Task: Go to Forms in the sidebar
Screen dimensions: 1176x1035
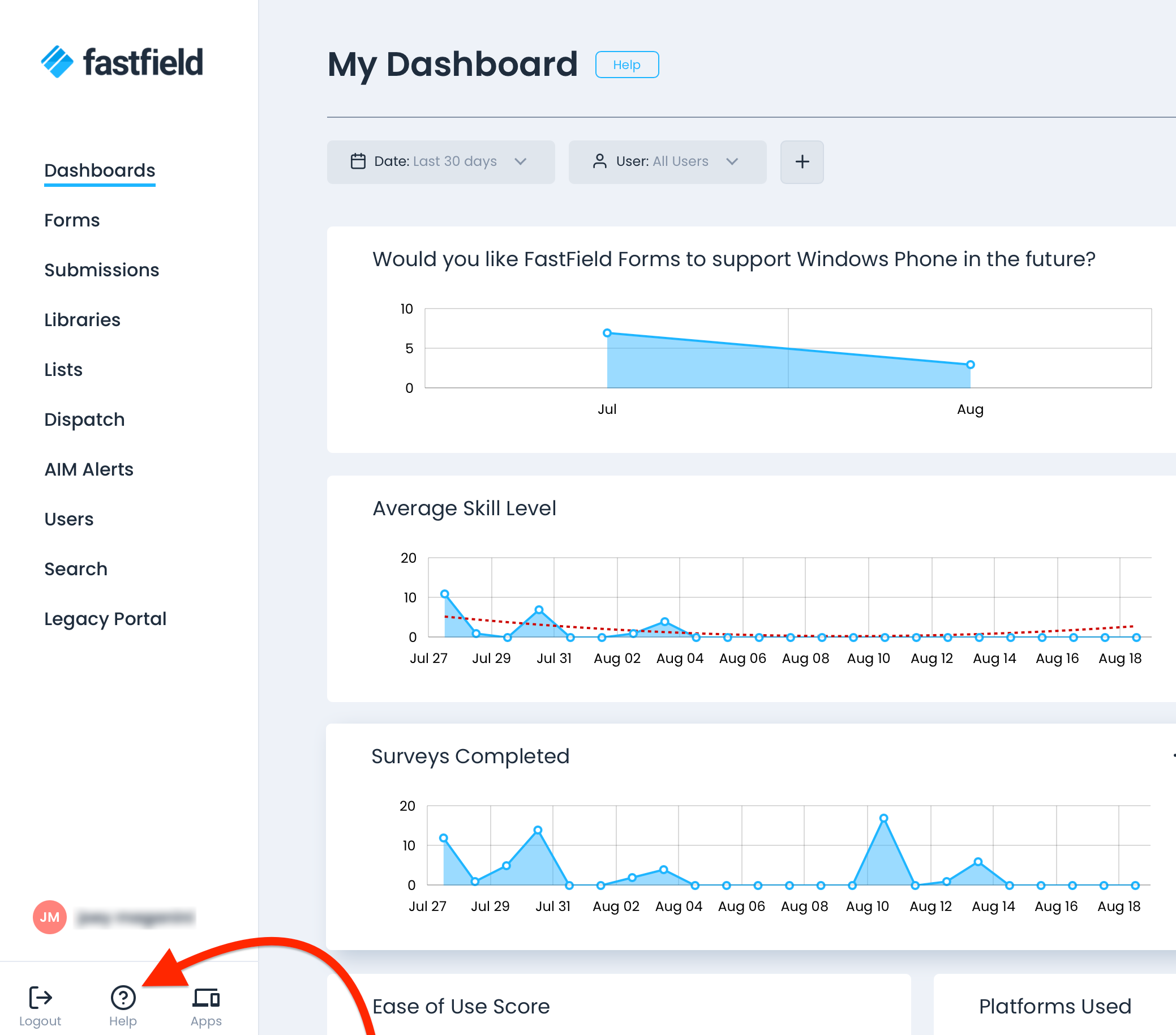Action: (72, 220)
